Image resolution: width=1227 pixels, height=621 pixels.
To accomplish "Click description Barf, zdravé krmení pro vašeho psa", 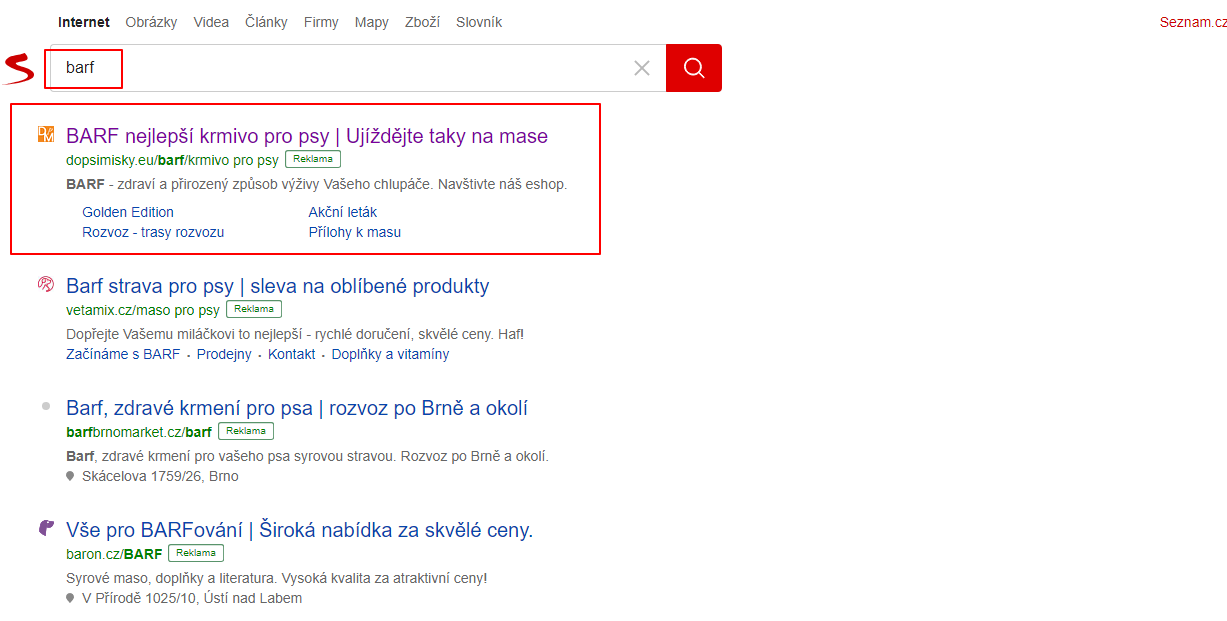I will coord(308,456).
